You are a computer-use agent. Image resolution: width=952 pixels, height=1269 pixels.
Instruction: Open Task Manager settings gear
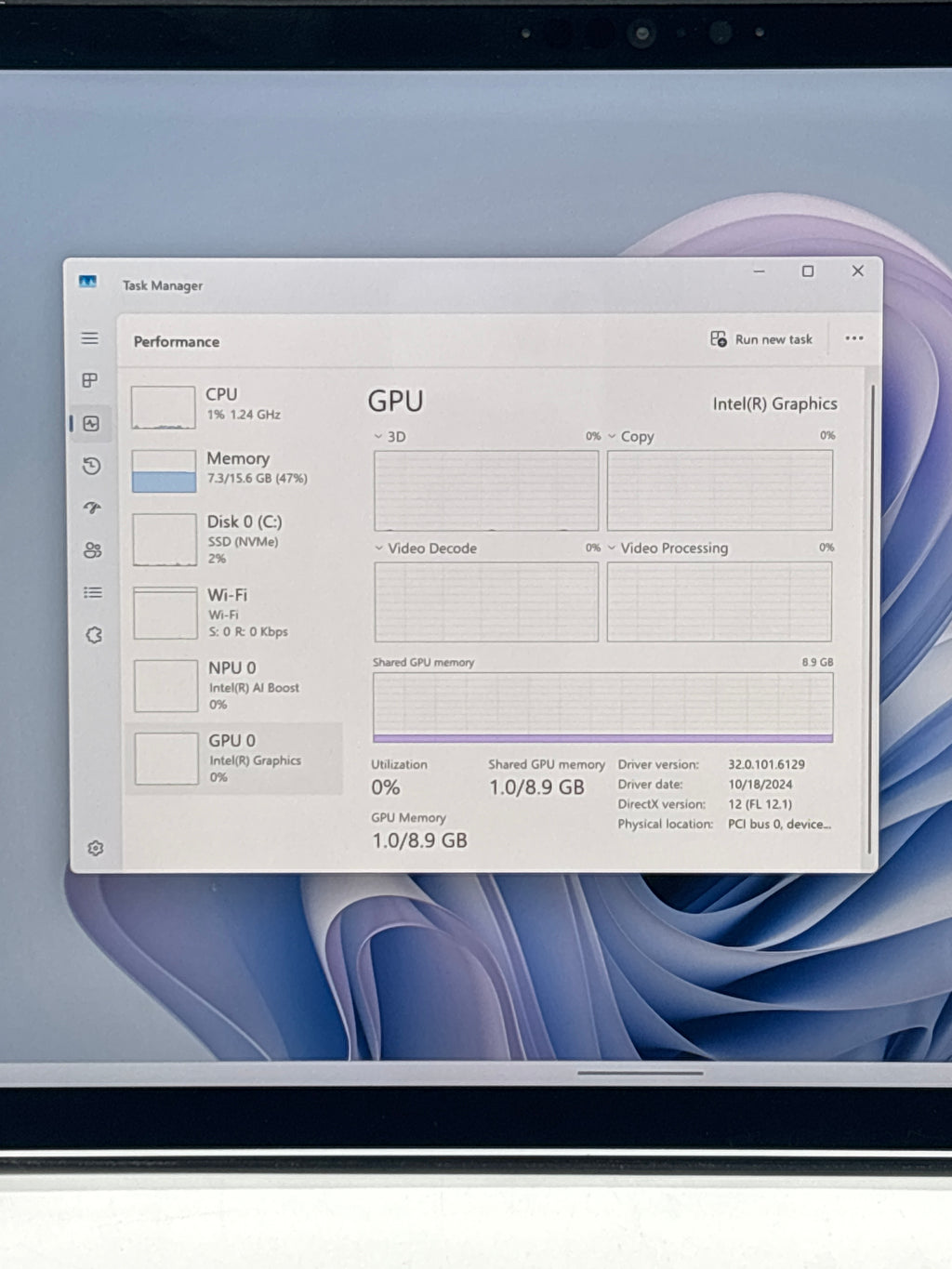point(95,848)
